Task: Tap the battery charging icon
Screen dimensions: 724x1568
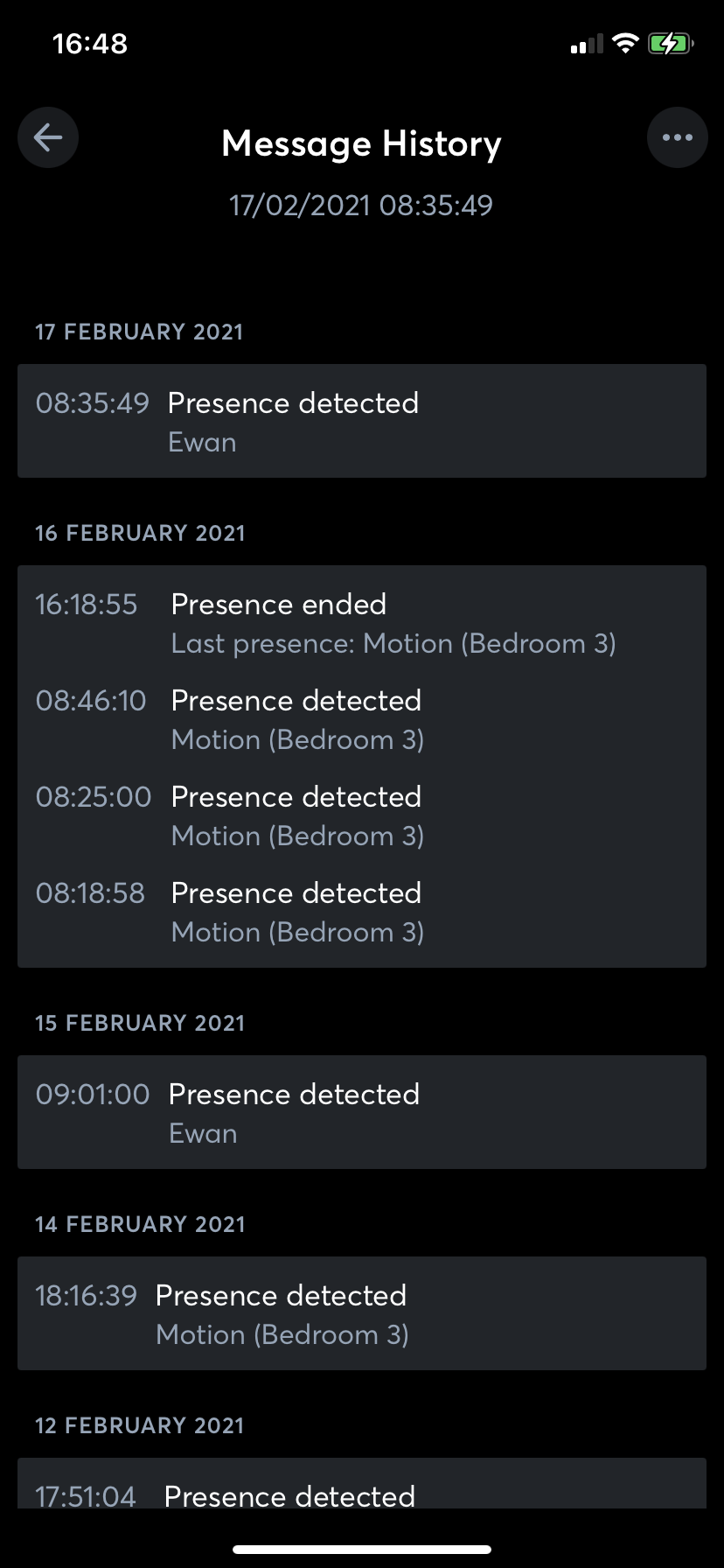Action: [x=670, y=44]
